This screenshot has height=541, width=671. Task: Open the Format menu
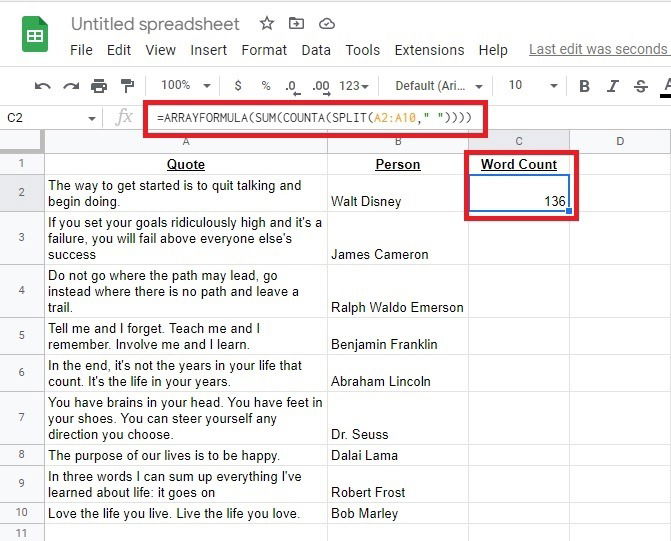click(x=264, y=50)
